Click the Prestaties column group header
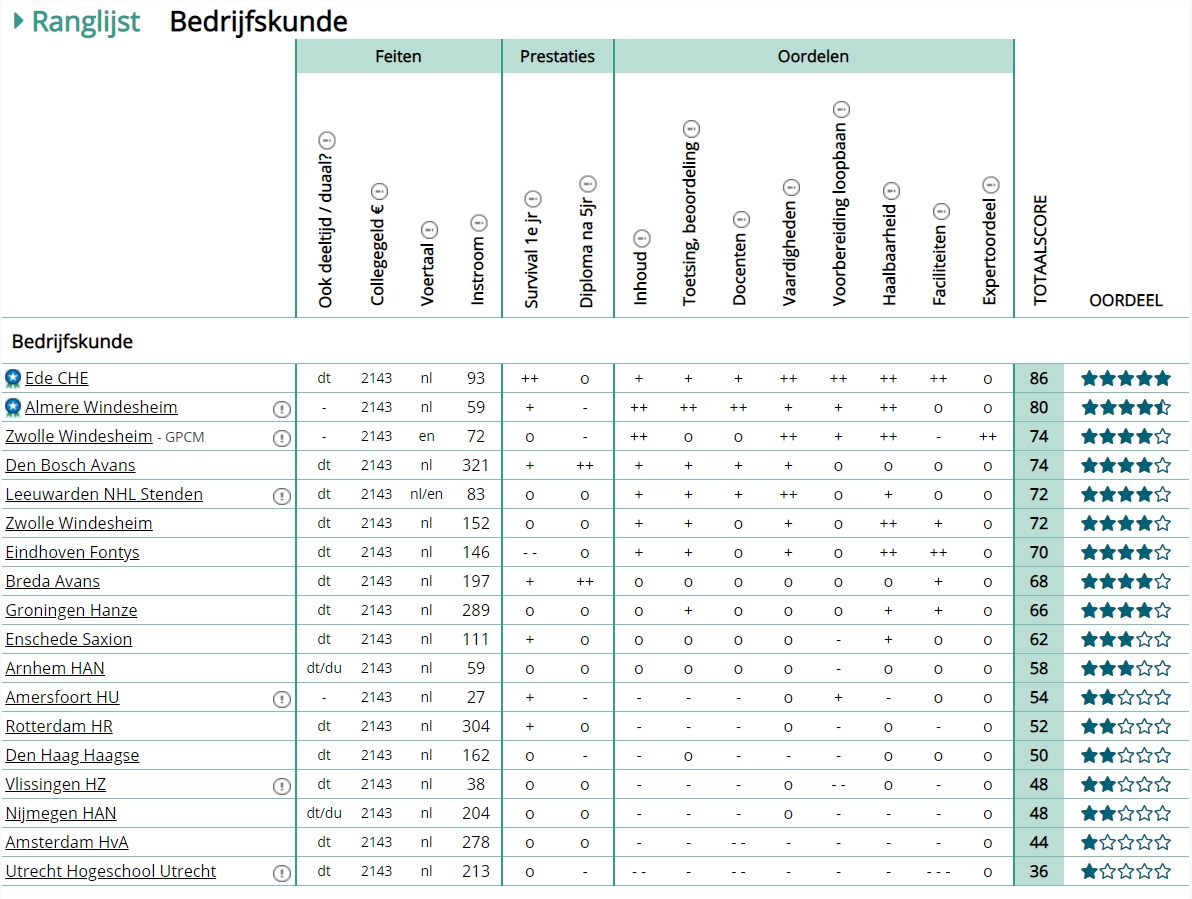Screen dimensions: 1192x899 [557, 56]
